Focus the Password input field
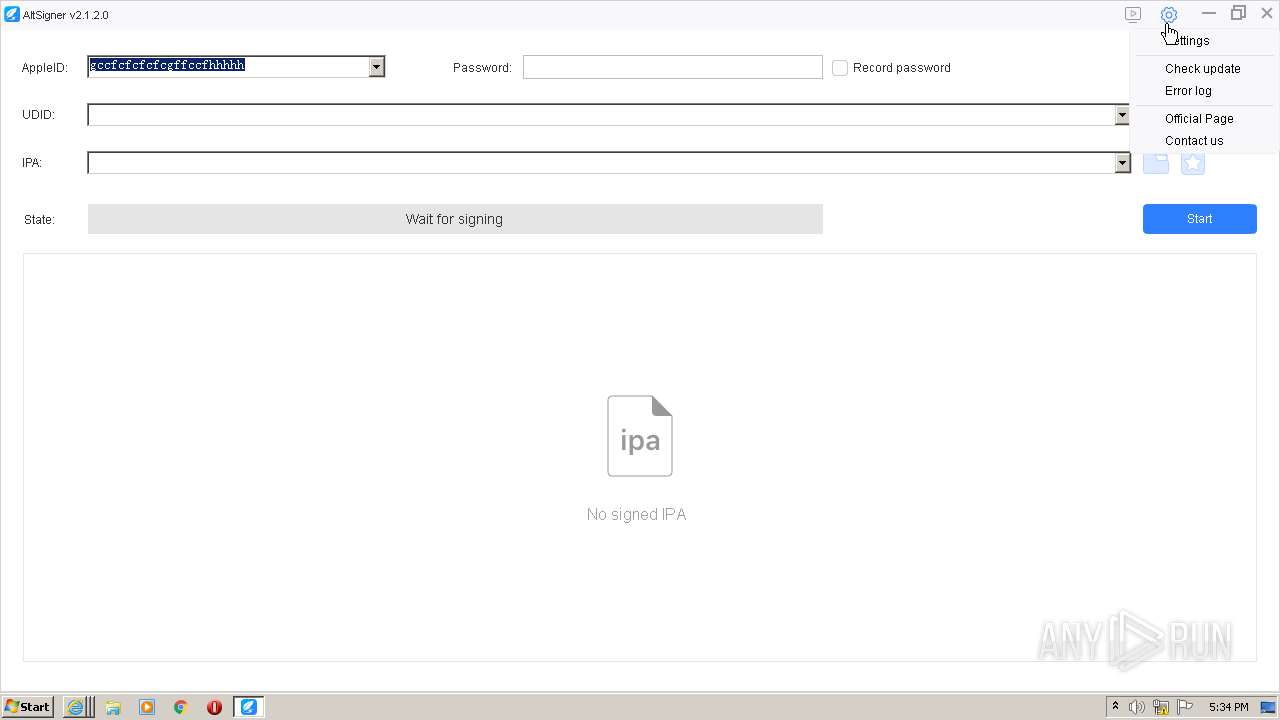Viewport: 1280px width, 720px height. coord(672,67)
